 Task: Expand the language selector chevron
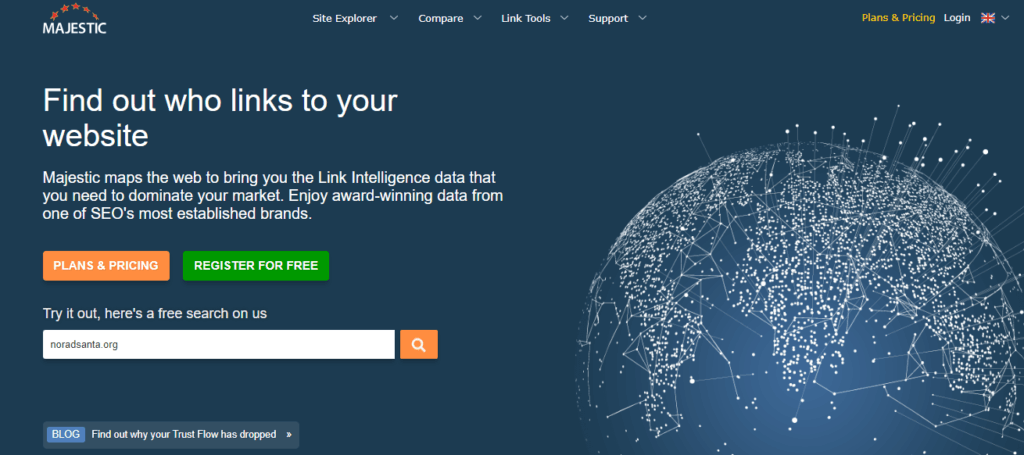(1005, 18)
